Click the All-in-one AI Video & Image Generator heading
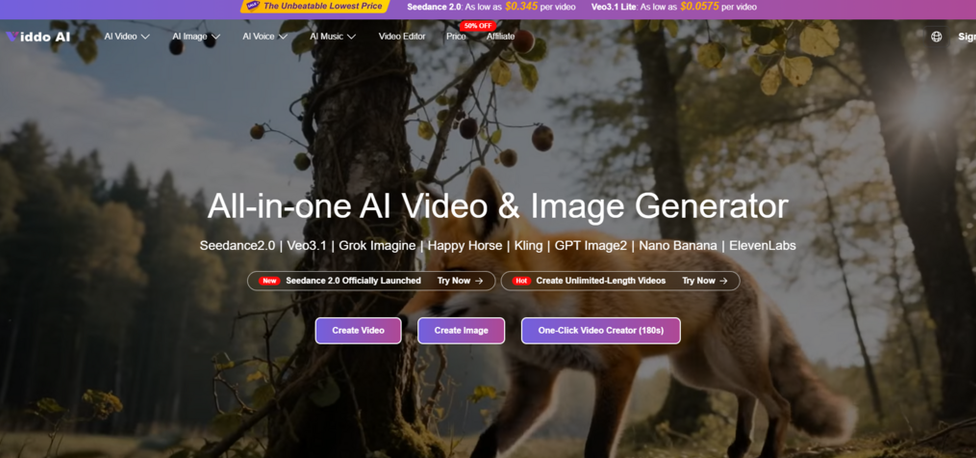 point(498,207)
